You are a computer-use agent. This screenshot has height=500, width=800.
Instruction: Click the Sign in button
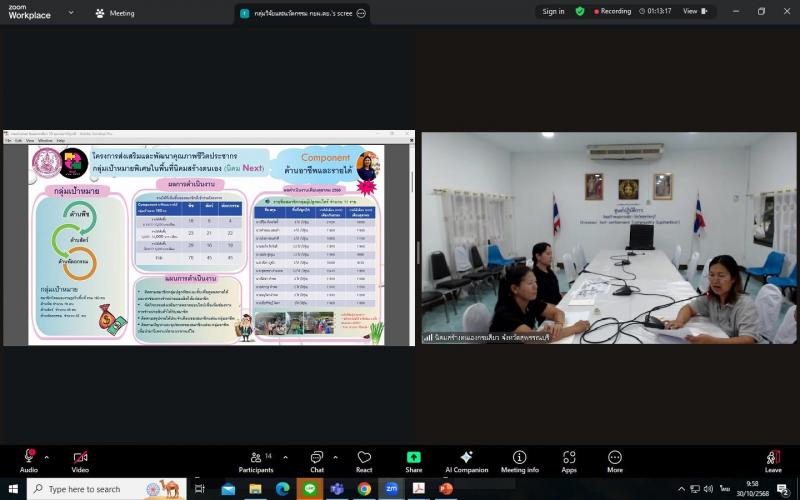tap(553, 11)
